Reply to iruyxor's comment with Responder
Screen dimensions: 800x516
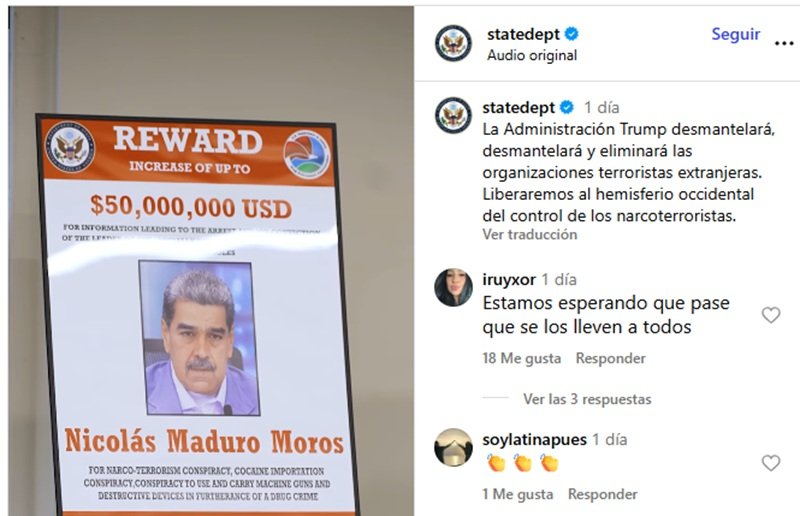(x=610, y=358)
